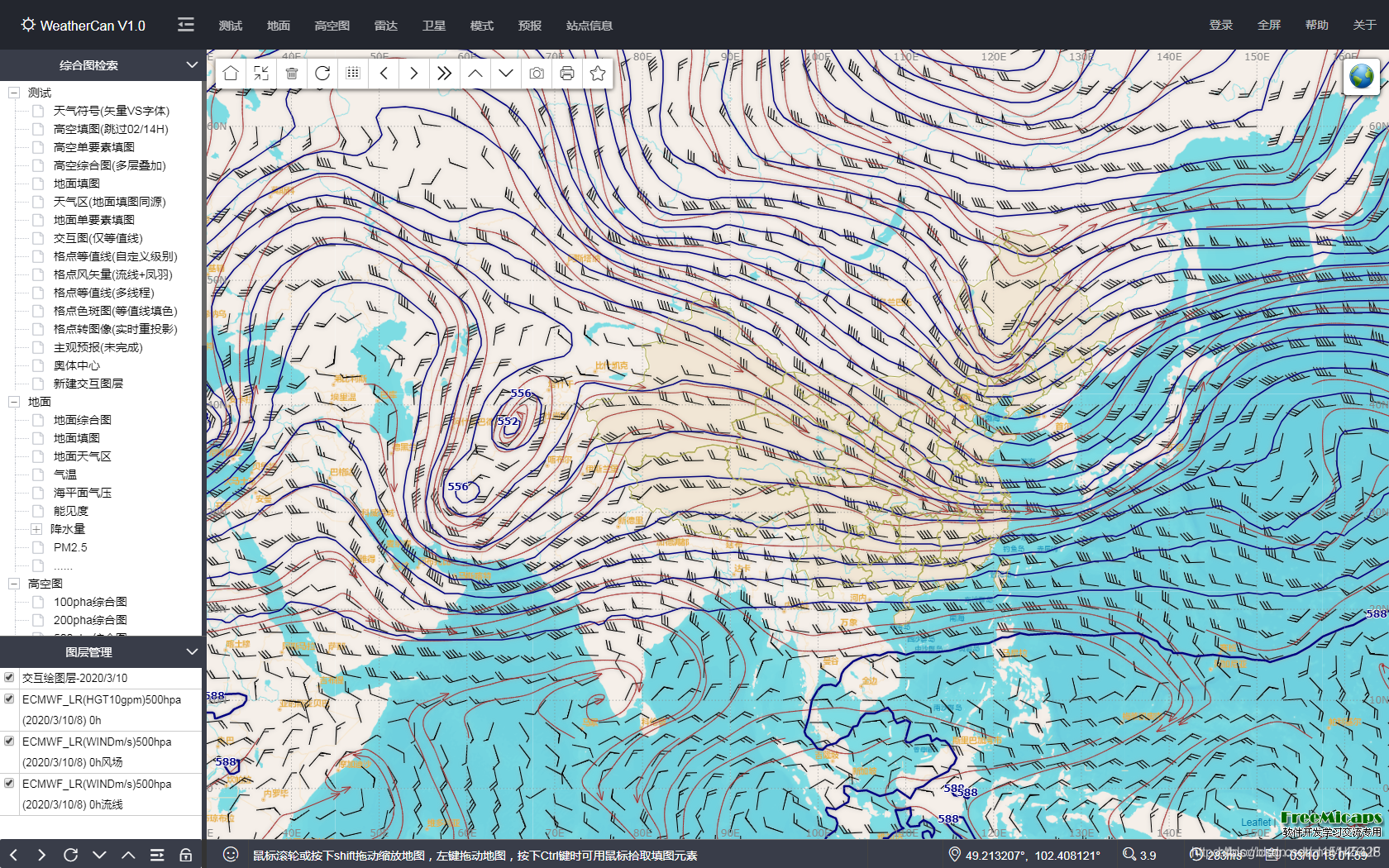The image size is (1389, 868).
Task: Select 奥体中心 tree item
Action: (x=77, y=365)
